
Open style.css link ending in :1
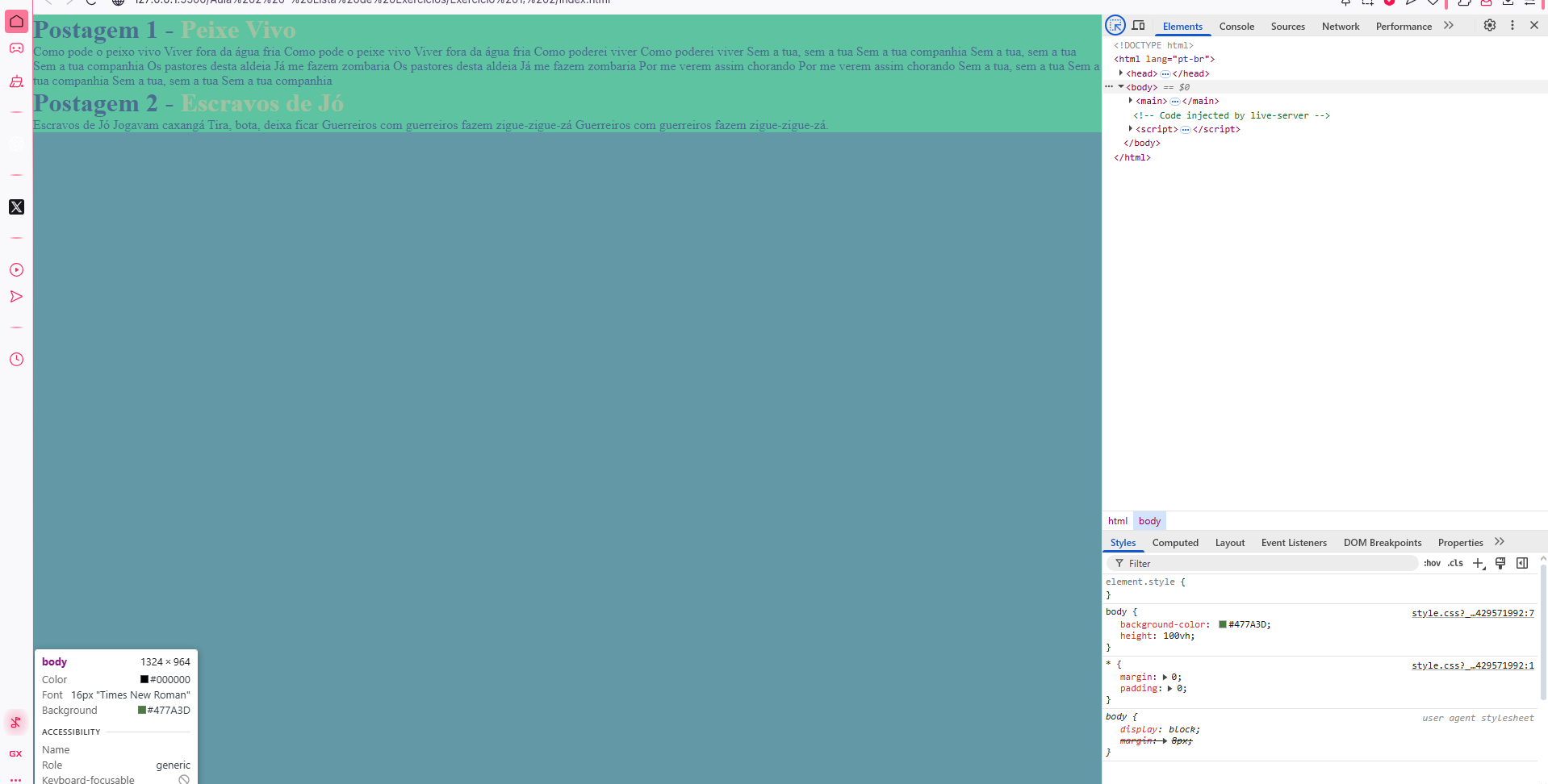(x=1472, y=665)
